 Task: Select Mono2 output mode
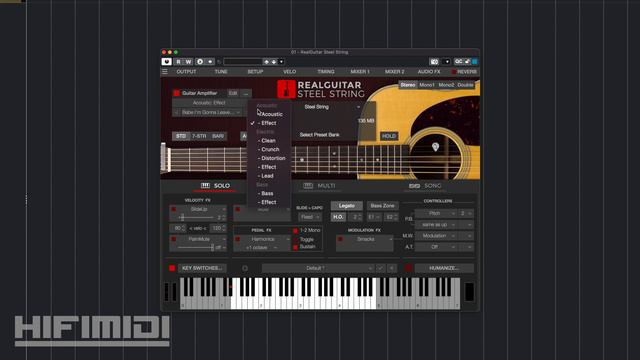point(446,85)
